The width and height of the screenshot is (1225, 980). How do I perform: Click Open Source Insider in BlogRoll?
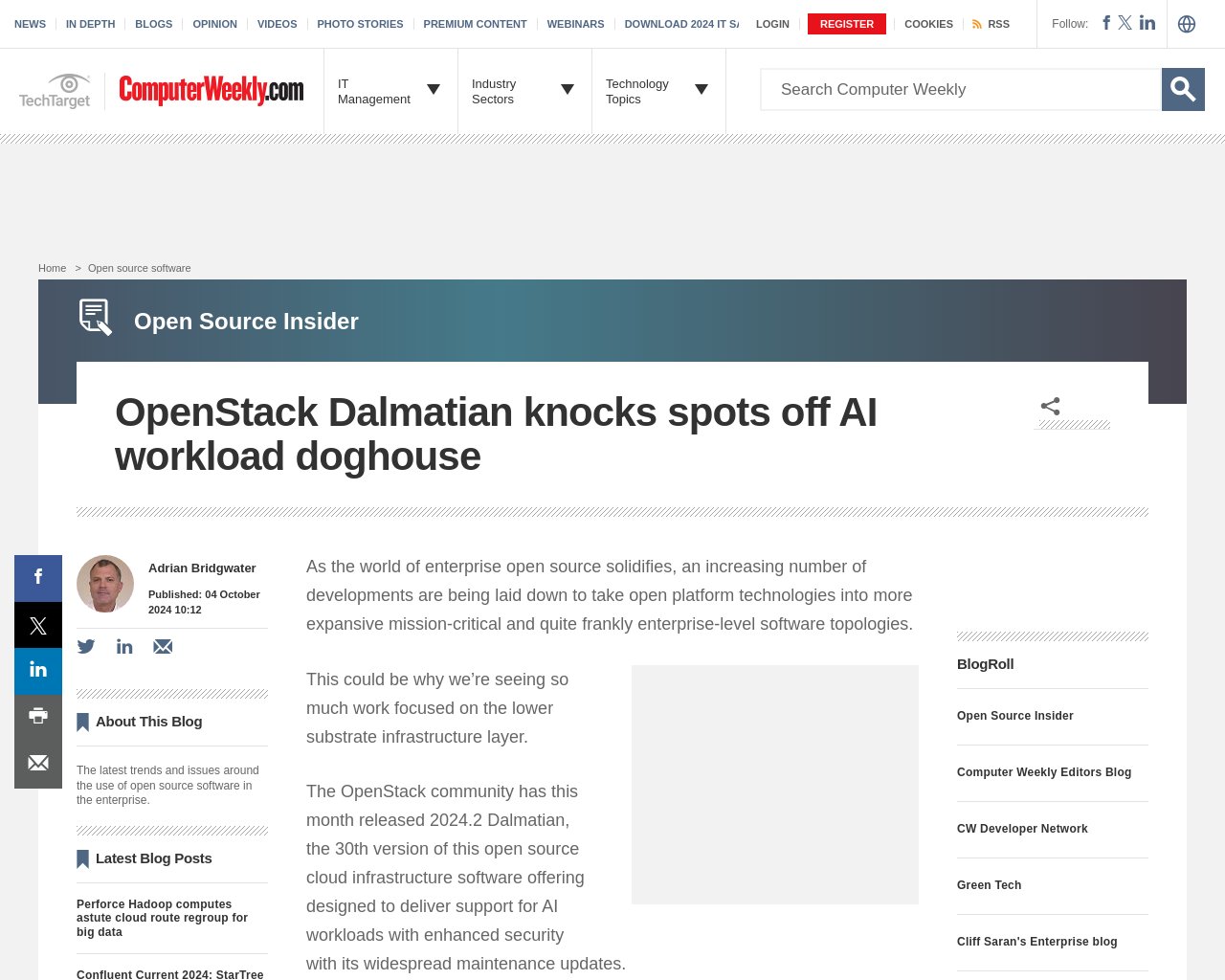[1014, 716]
